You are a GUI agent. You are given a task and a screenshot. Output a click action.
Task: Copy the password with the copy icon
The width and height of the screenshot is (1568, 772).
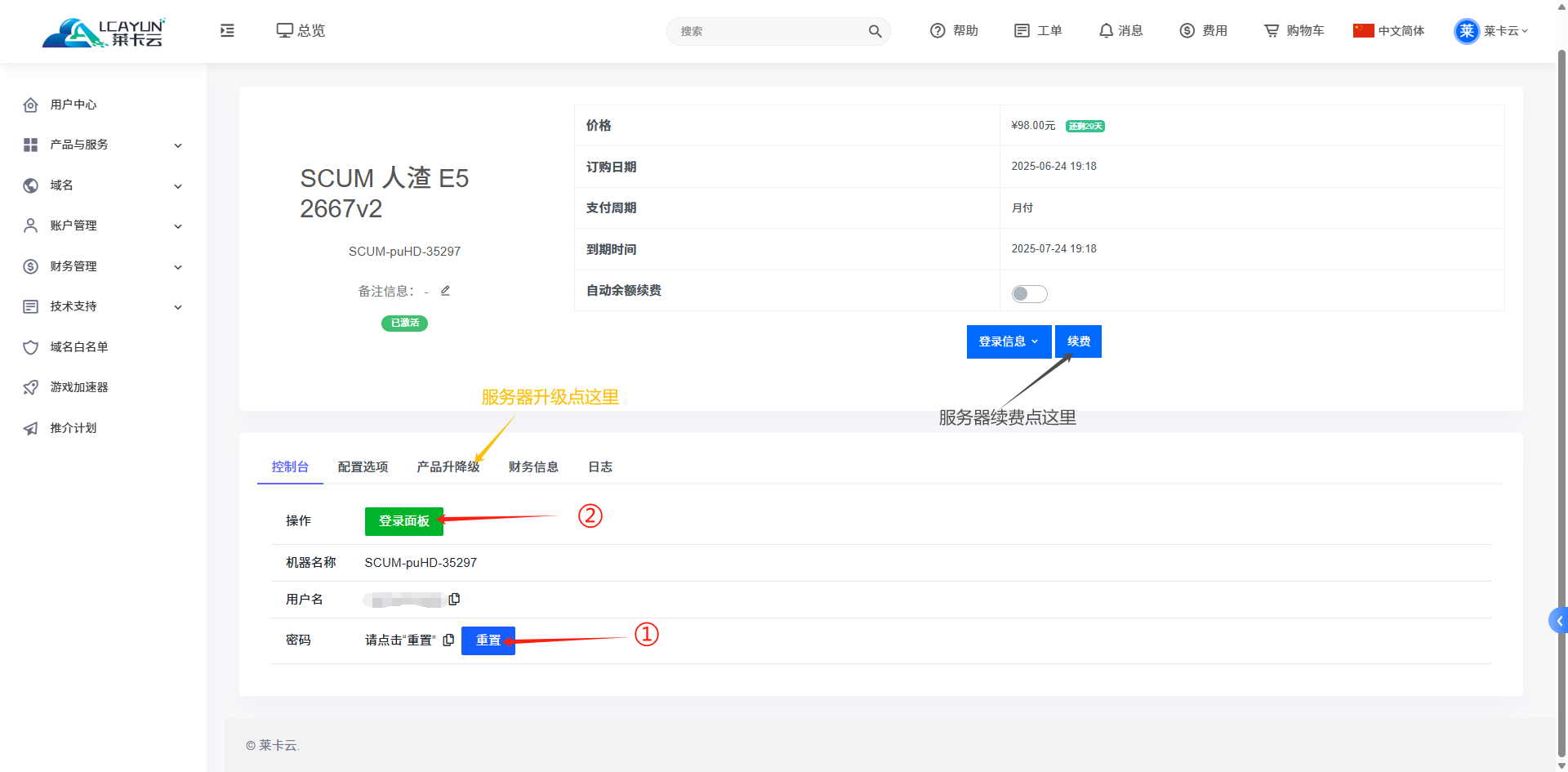(448, 640)
